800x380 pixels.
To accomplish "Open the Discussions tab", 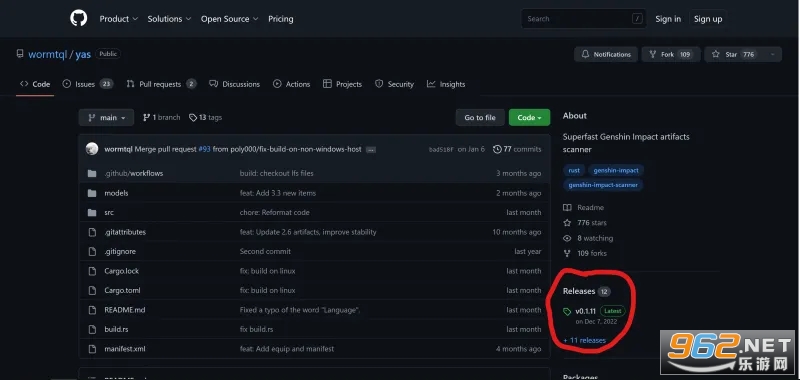I will click(234, 84).
